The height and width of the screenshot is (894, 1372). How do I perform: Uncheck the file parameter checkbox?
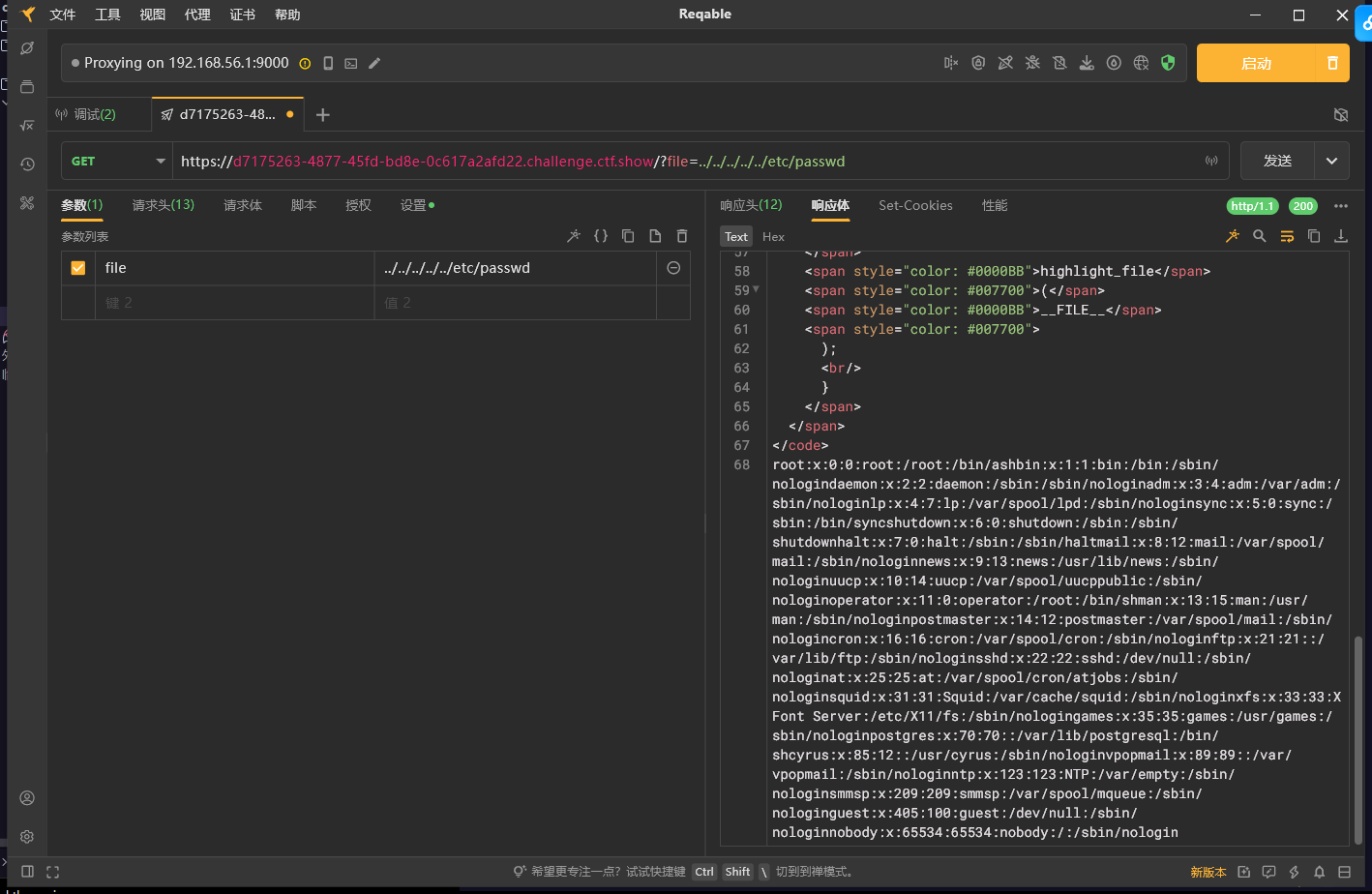[78, 268]
